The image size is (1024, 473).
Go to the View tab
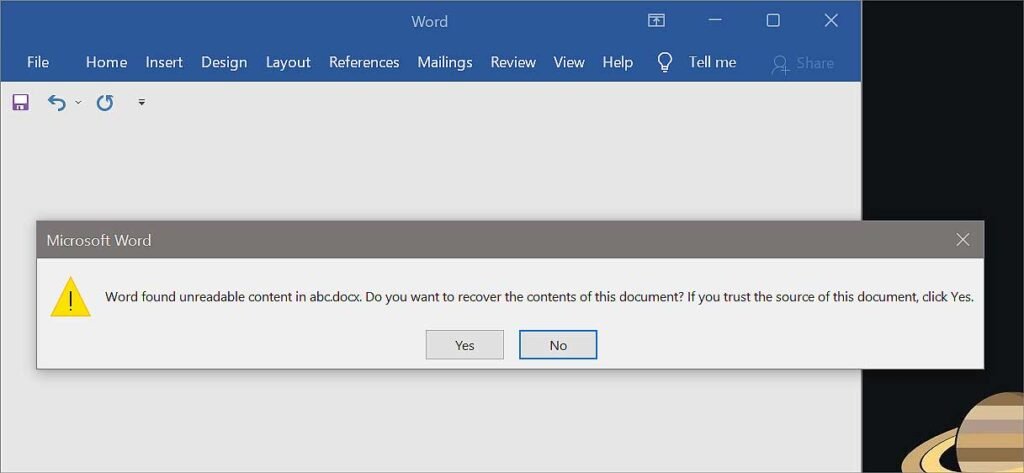[569, 63]
